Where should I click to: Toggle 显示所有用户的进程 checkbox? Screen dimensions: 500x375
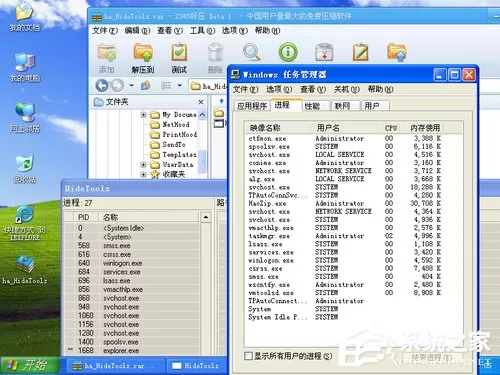click(x=248, y=356)
